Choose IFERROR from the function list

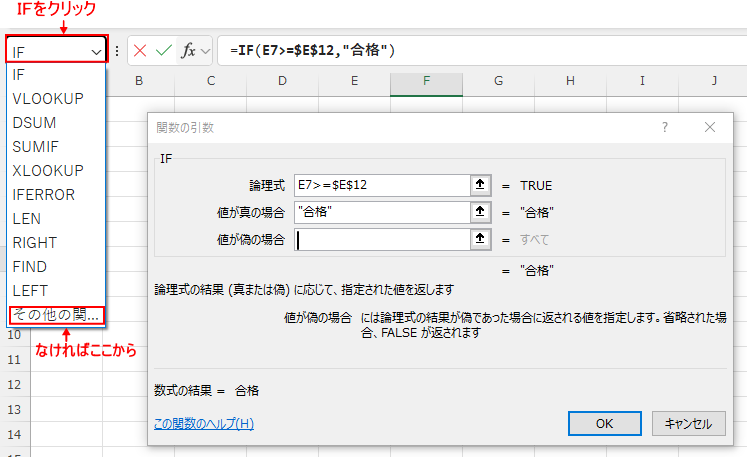tap(56, 194)
